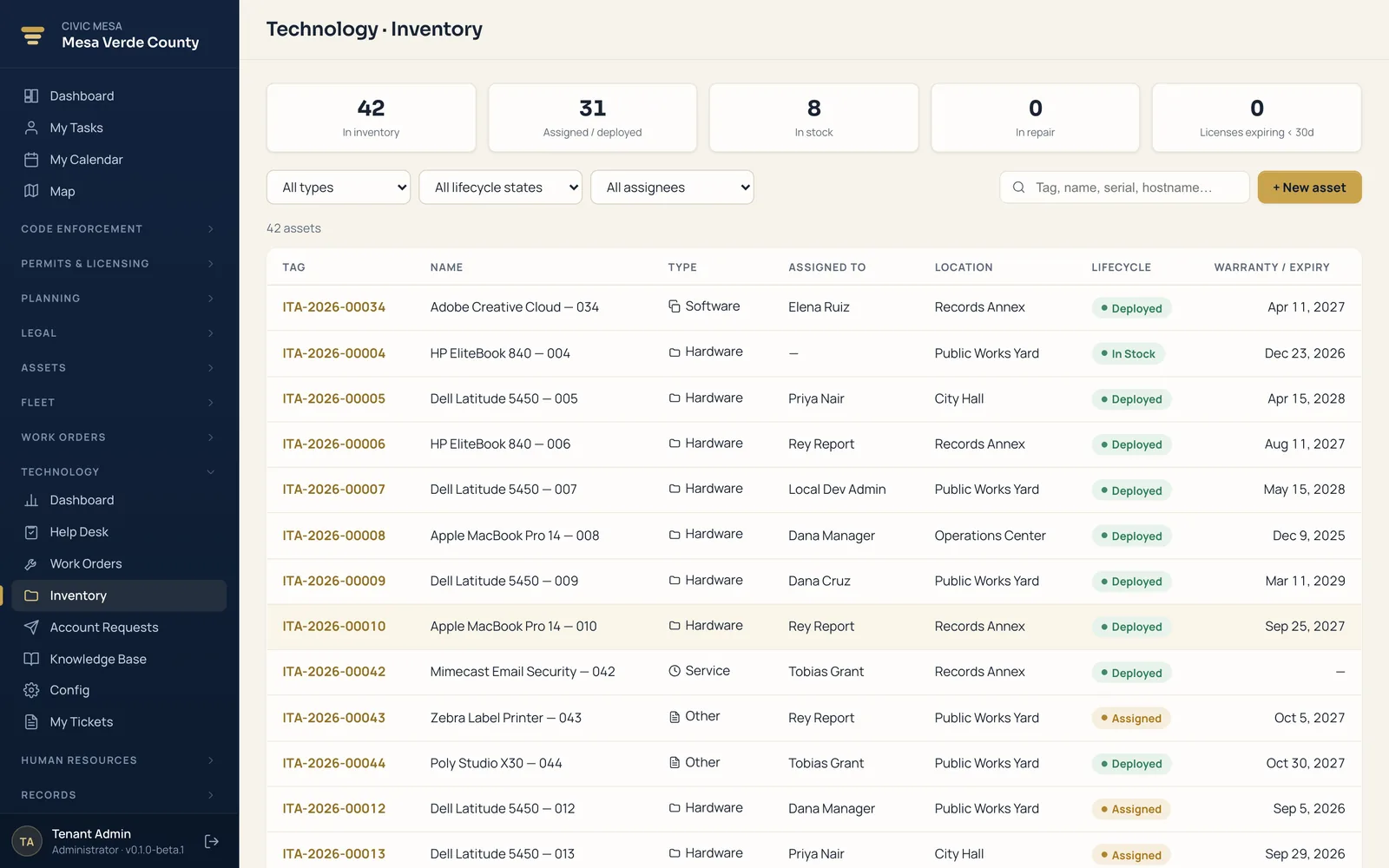The image size is (1389, 868).
Task: Click the Other type icon for Zebra Label Printer
Action: 675,717
